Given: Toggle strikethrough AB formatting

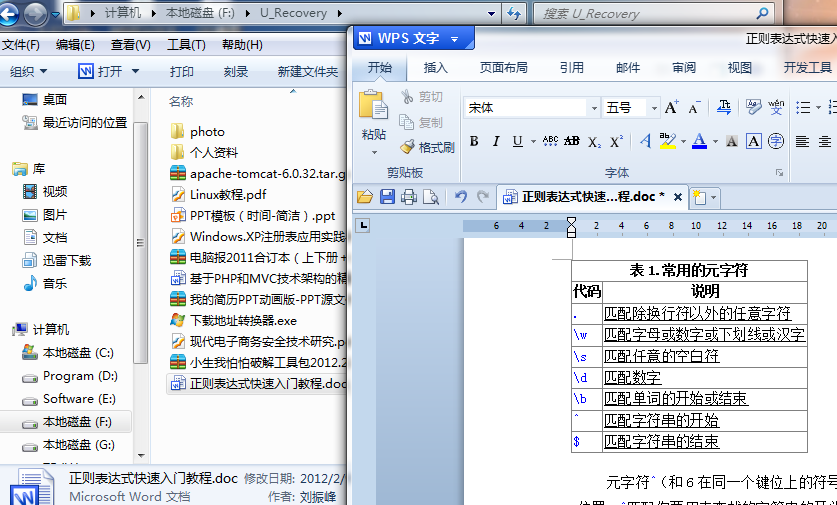Looking at the screenshot, I should click(x=572, y=141).
